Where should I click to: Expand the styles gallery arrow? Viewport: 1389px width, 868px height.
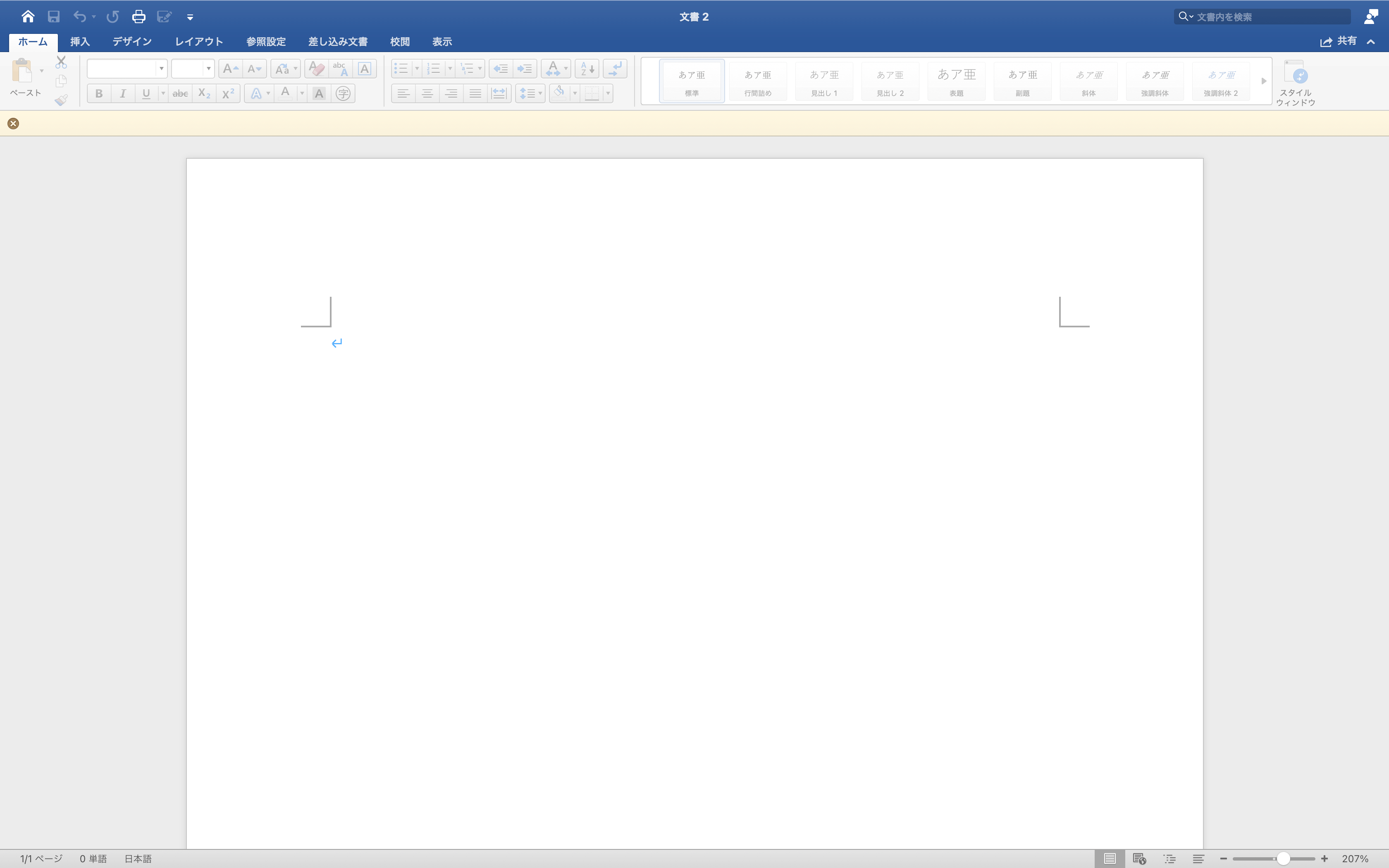pyautogui.click(x=1263, y=81)
